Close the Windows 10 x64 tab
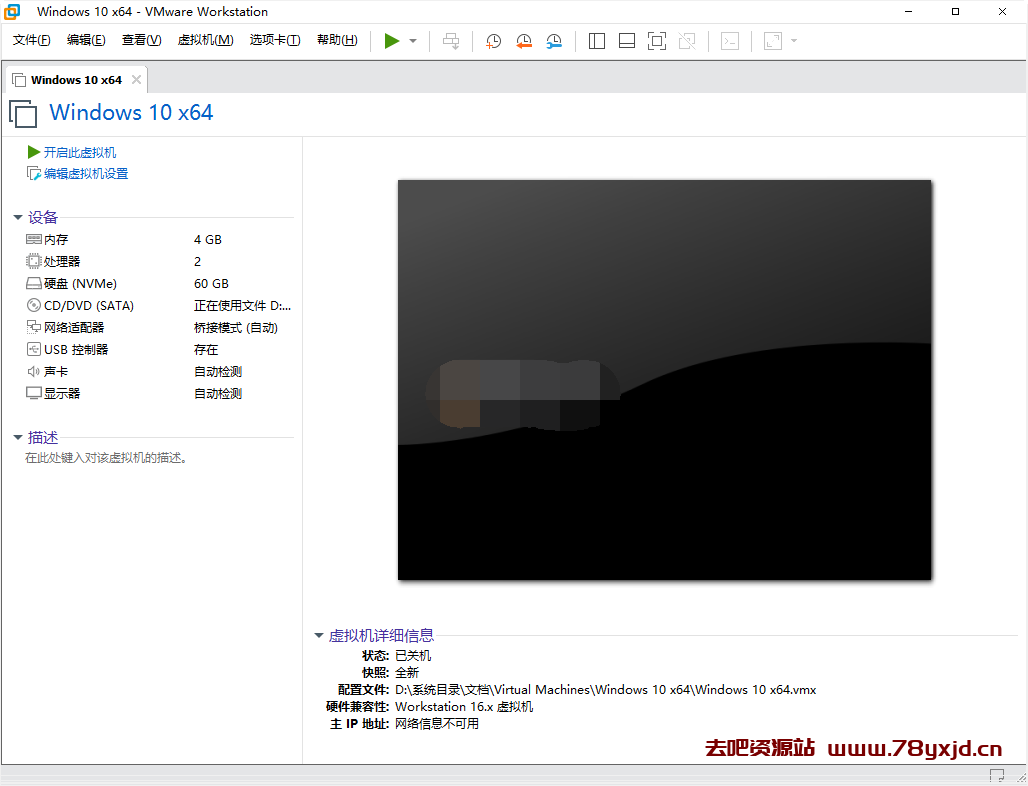The width and height of the screenshot is (1028, 786). (x=136, y=80)
